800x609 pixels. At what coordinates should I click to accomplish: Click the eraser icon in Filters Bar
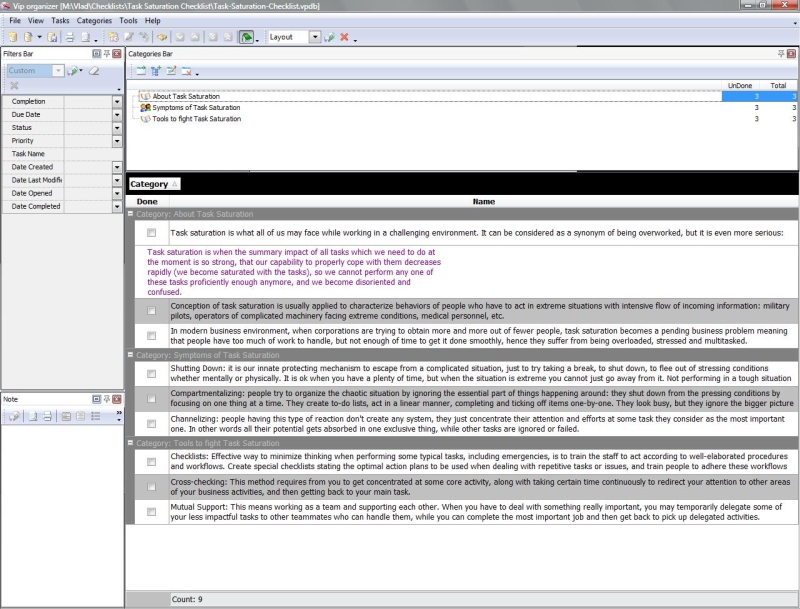coord(94,71)
